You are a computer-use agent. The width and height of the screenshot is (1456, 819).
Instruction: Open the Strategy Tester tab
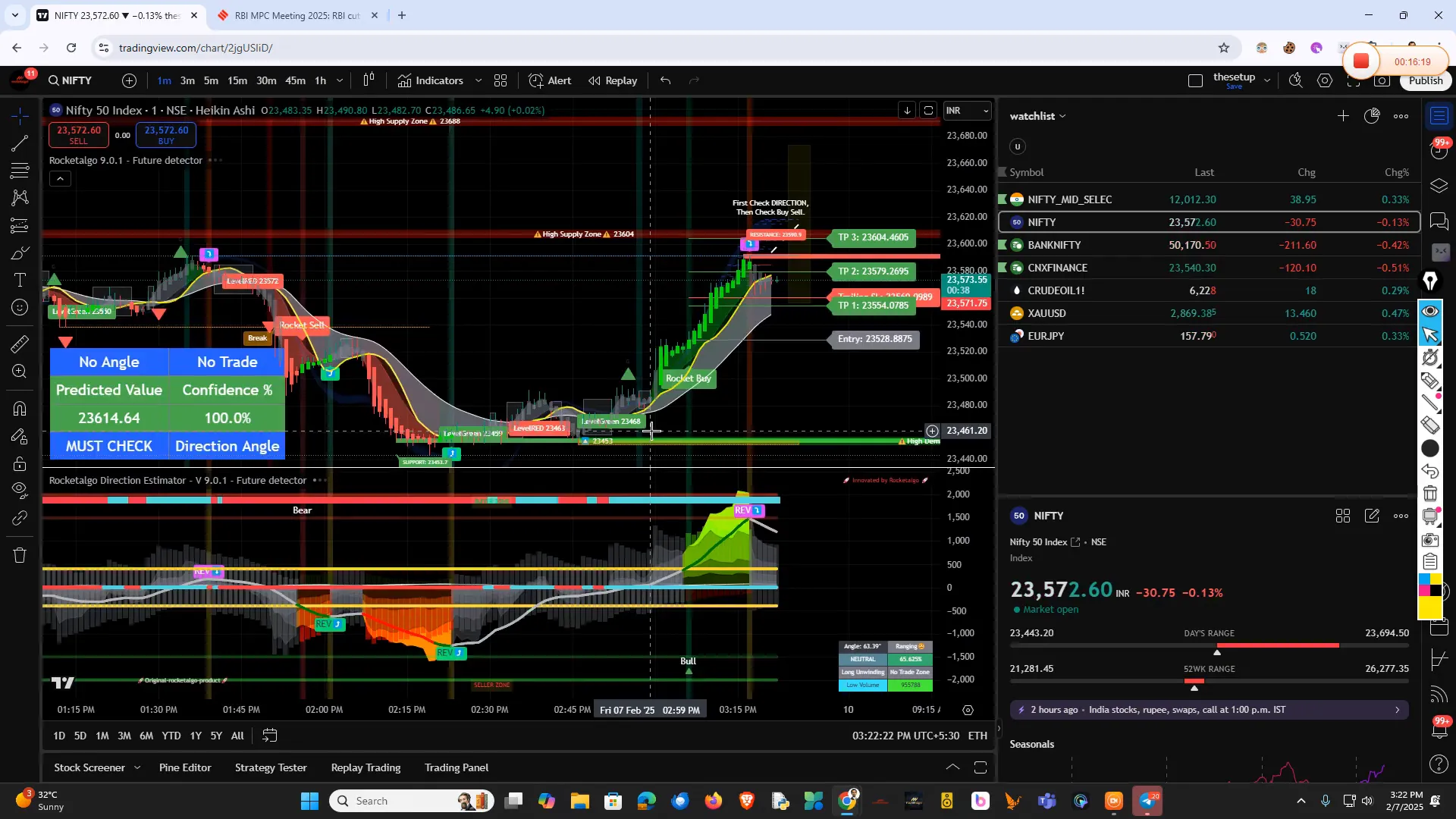[271, 767]
